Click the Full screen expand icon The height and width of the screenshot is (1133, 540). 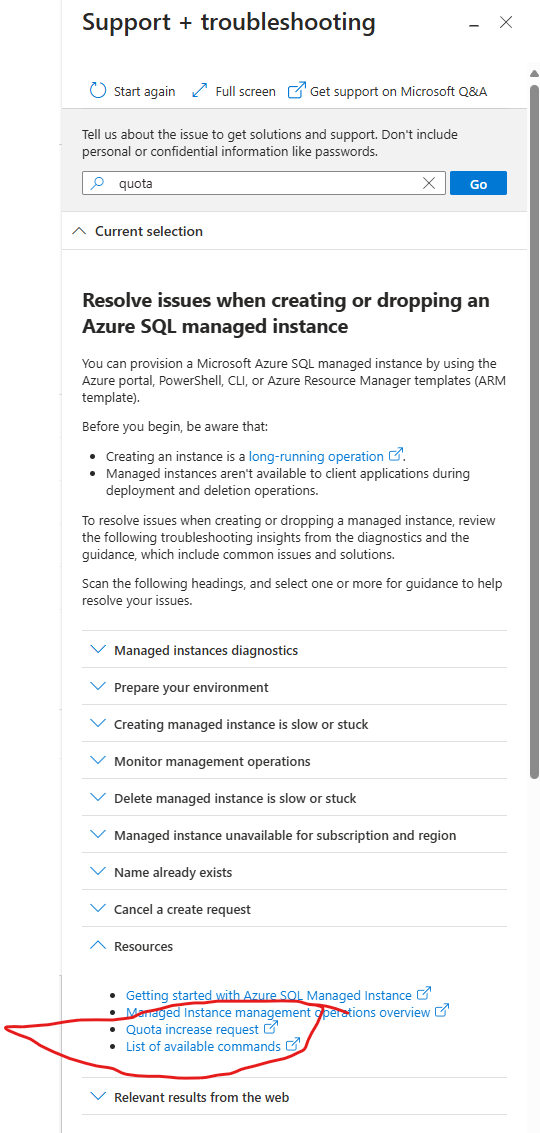(200, 91)
